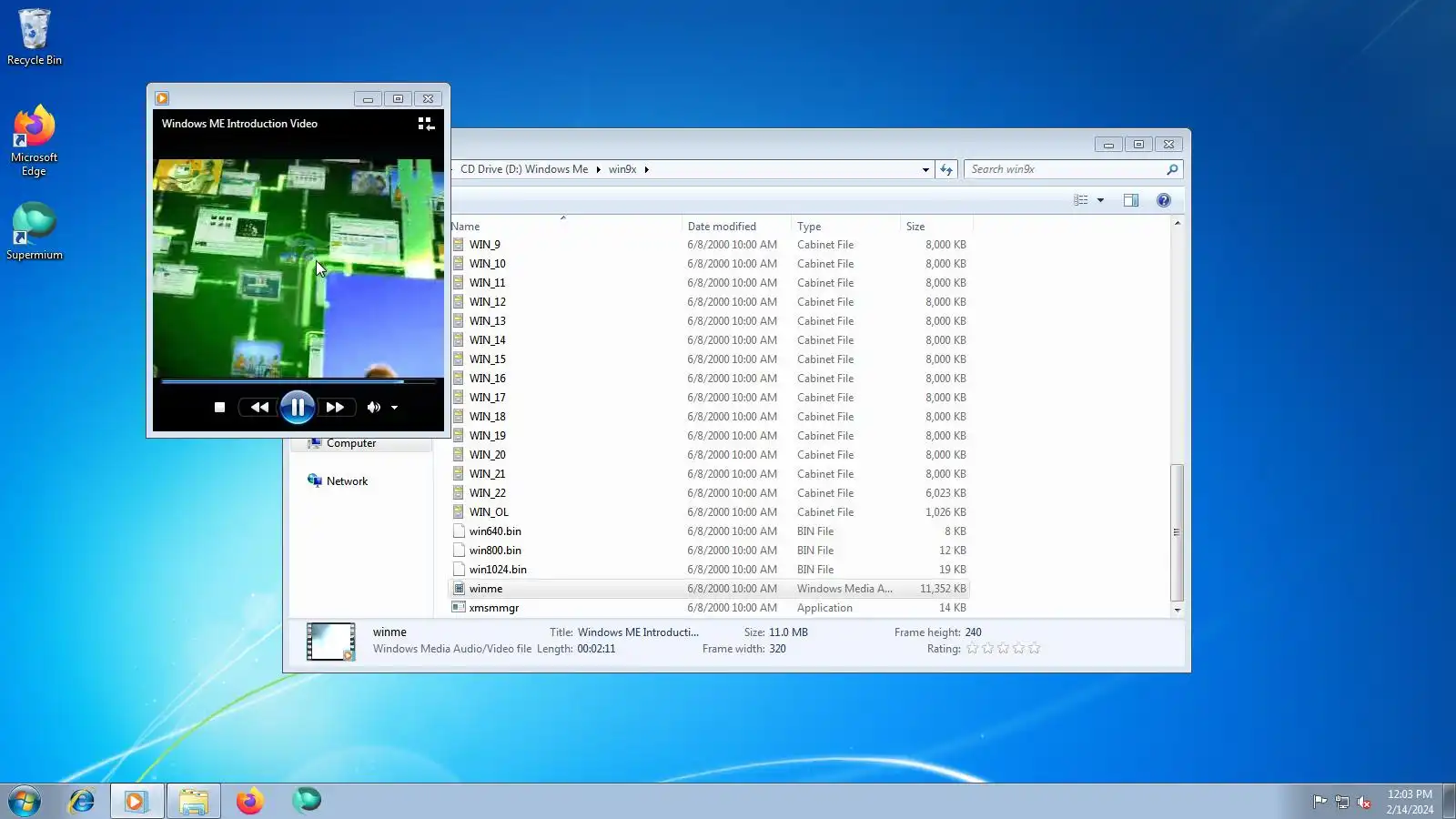Rate winme with five stars
This screenshot has height=819, width=1456.
point(1034,649)
